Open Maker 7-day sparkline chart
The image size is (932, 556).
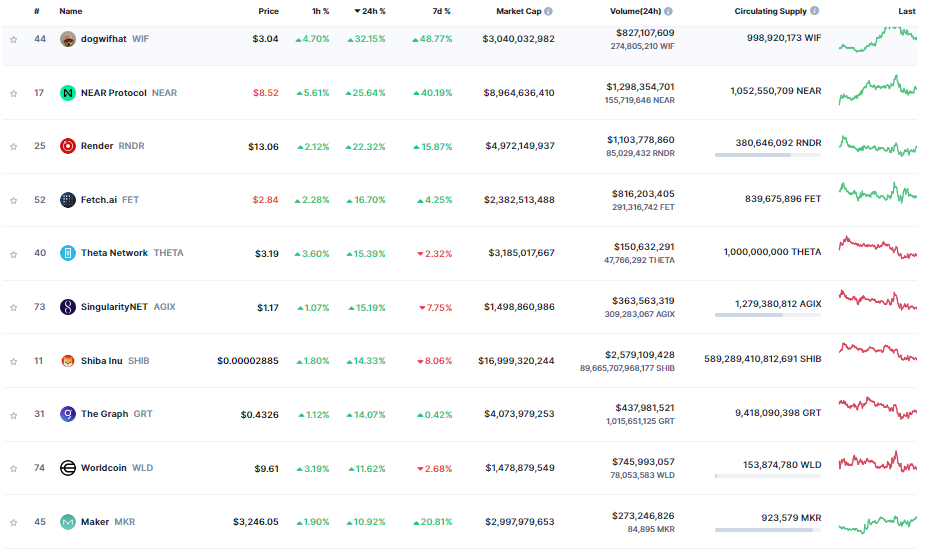(877, 523)
